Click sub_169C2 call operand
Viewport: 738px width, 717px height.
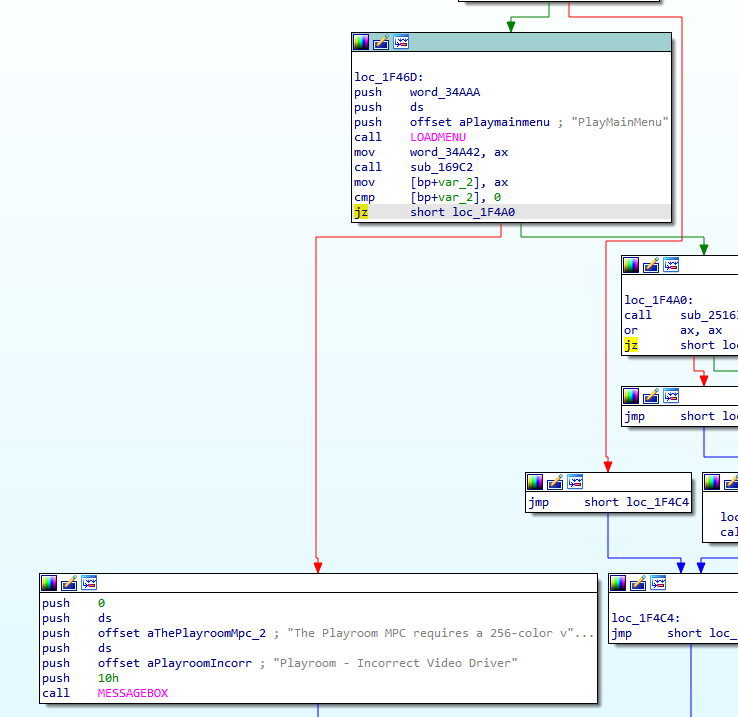click(441, 167)
